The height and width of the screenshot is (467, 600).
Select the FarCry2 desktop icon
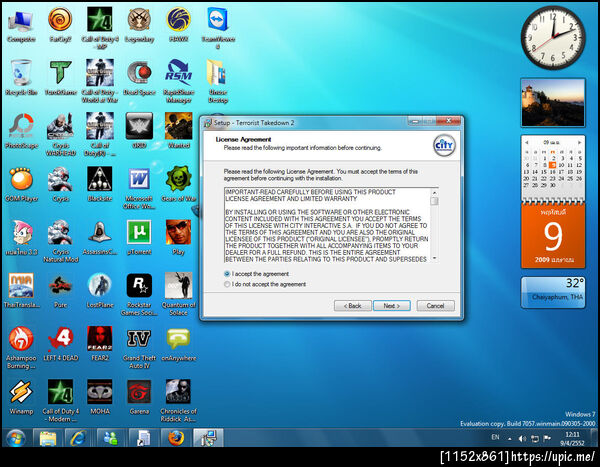[60, 25]
